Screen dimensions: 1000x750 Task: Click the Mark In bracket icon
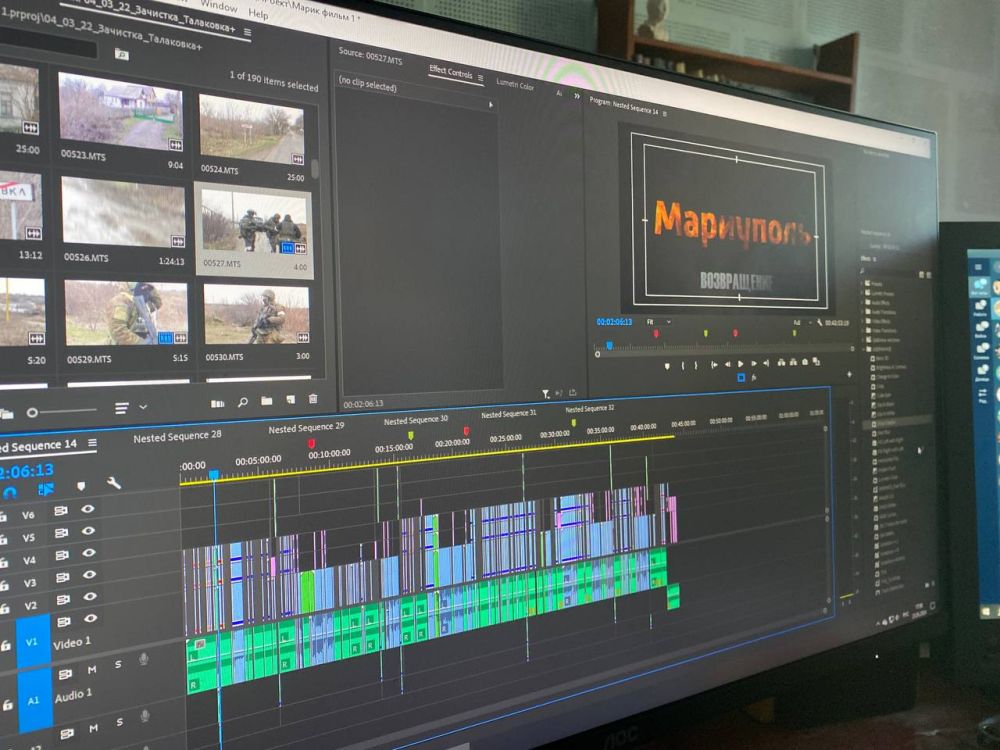click(x=684, y=365)
